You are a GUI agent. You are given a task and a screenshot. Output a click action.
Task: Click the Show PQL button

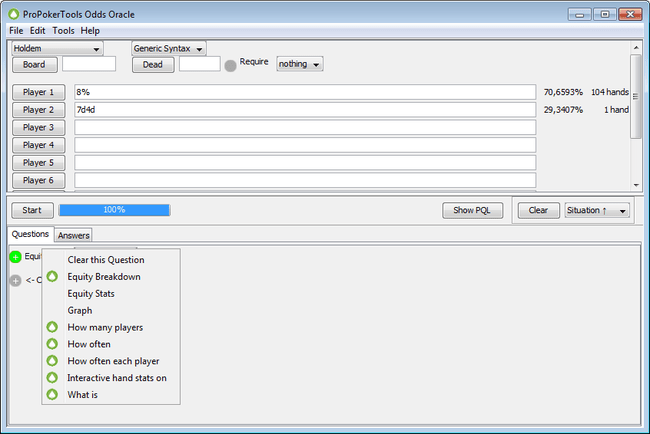click(x=473, y=210)
